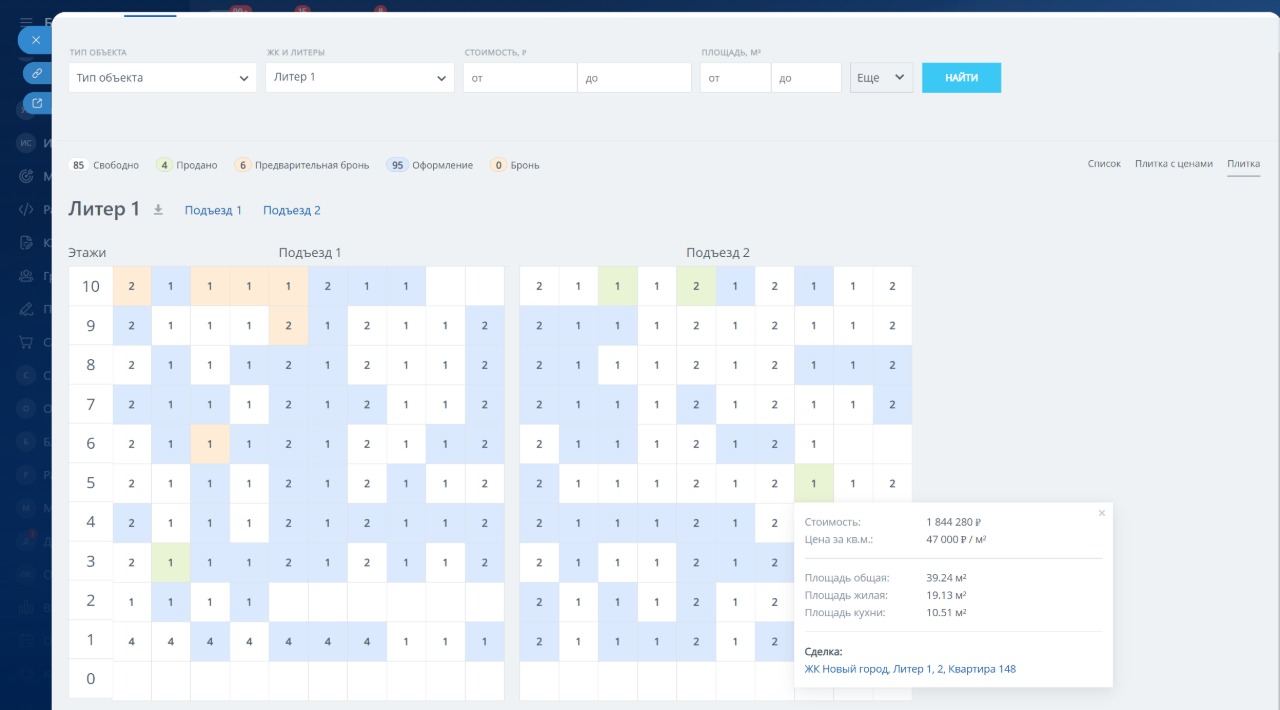Close the side panel with the X button

(36, 40)
